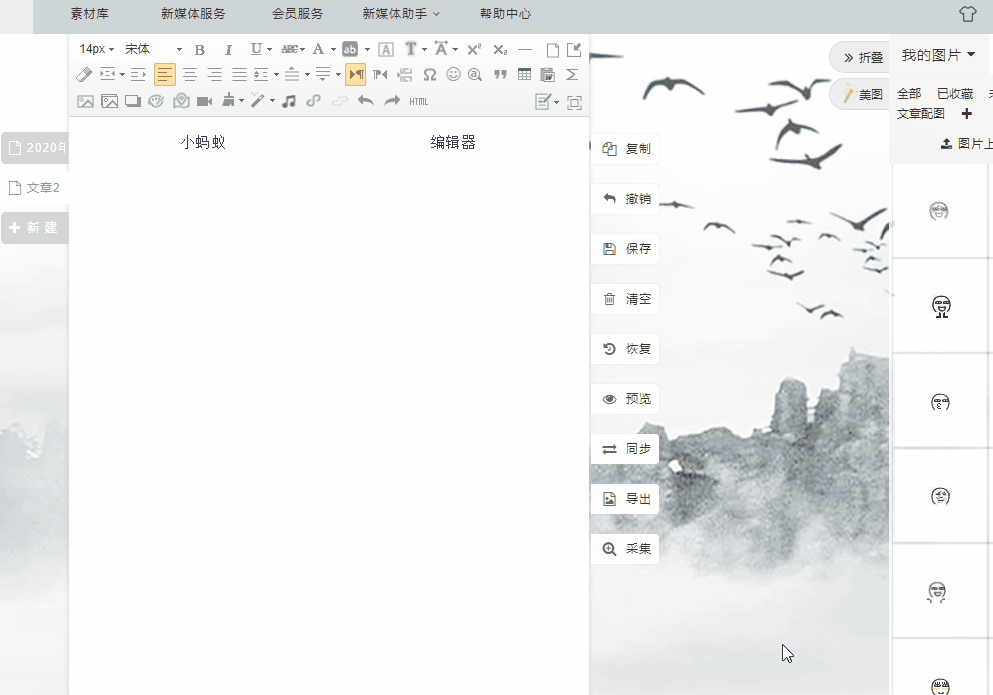Click the emoji smiley face icon
Image resolution: width=993 pixels, height=695 pixels.
[453, 75]
